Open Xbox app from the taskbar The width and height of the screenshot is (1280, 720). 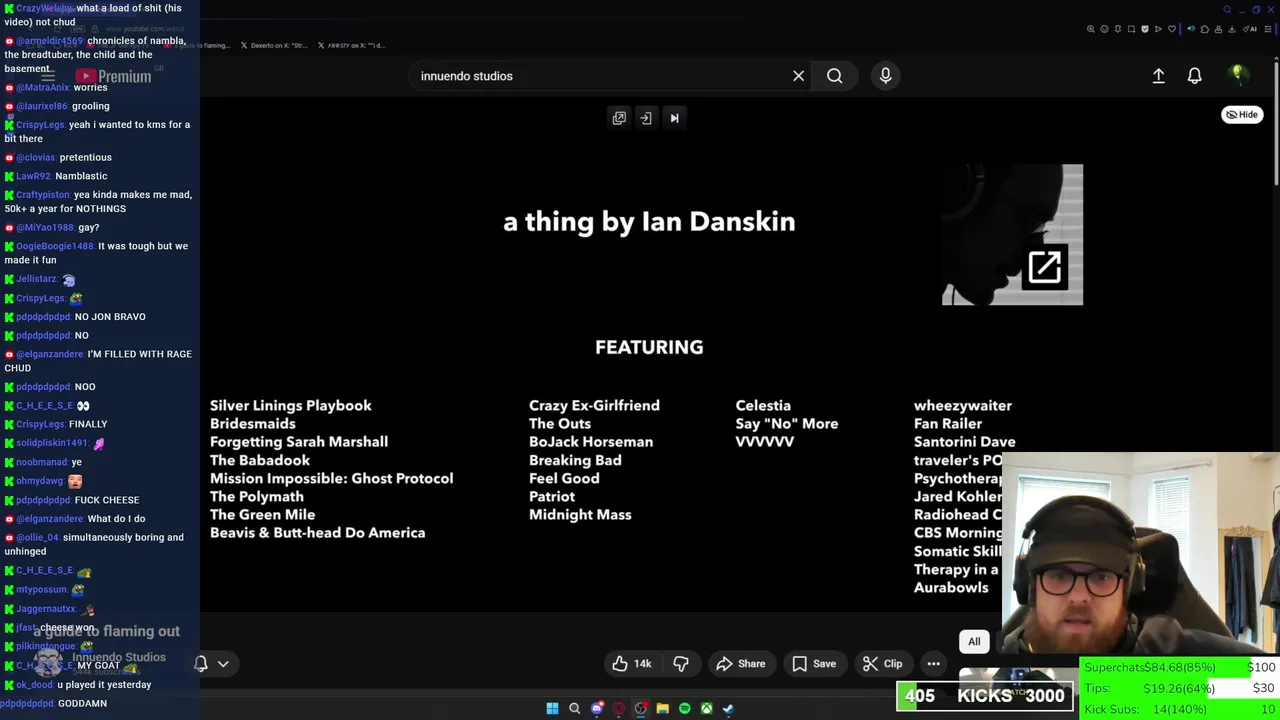[x=706, y=708]
